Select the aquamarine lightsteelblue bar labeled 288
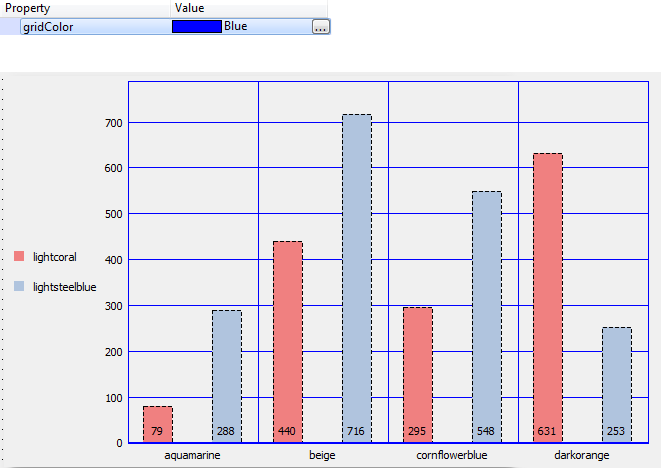The height and width of the screenshot is (470, 666). pos(226,375)
